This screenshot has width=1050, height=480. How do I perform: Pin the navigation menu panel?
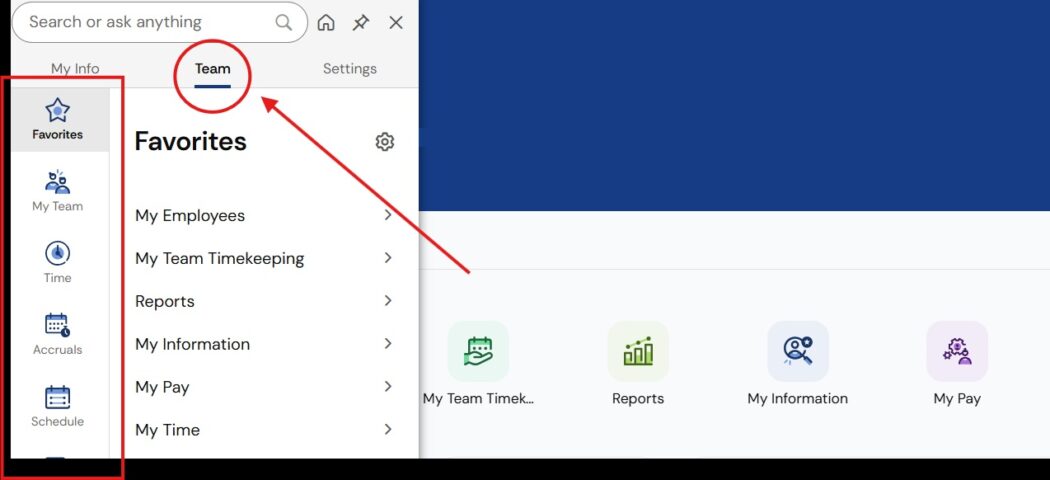point(361,23)
